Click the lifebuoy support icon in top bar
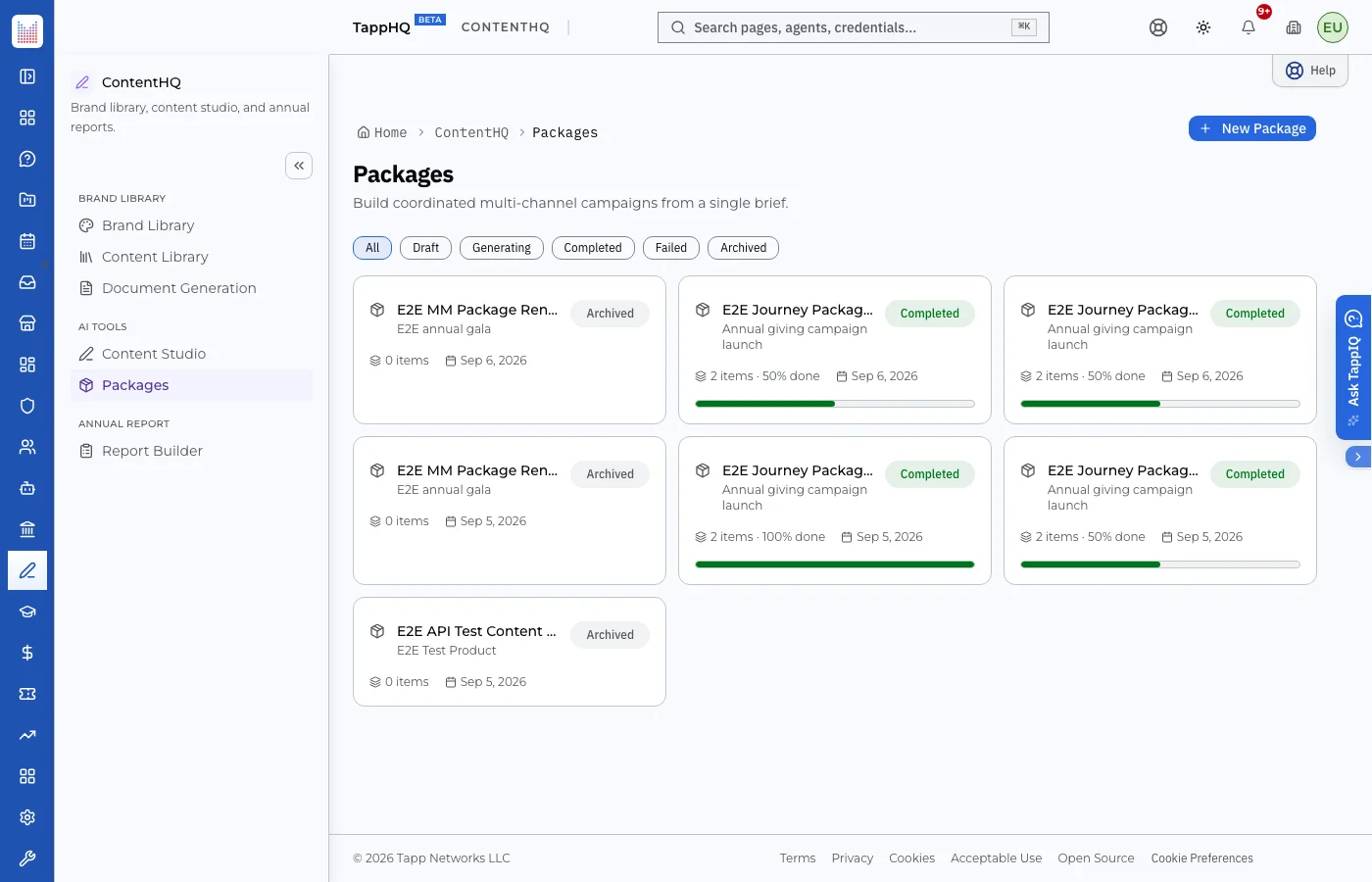Screen dimensions: 1372x882 point(1158,27)
